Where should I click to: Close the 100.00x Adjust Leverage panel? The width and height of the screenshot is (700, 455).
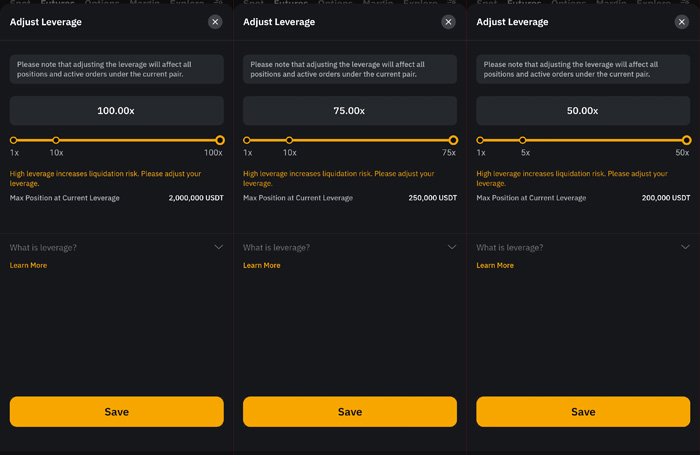pyautogui.click(x=215, y=22)
